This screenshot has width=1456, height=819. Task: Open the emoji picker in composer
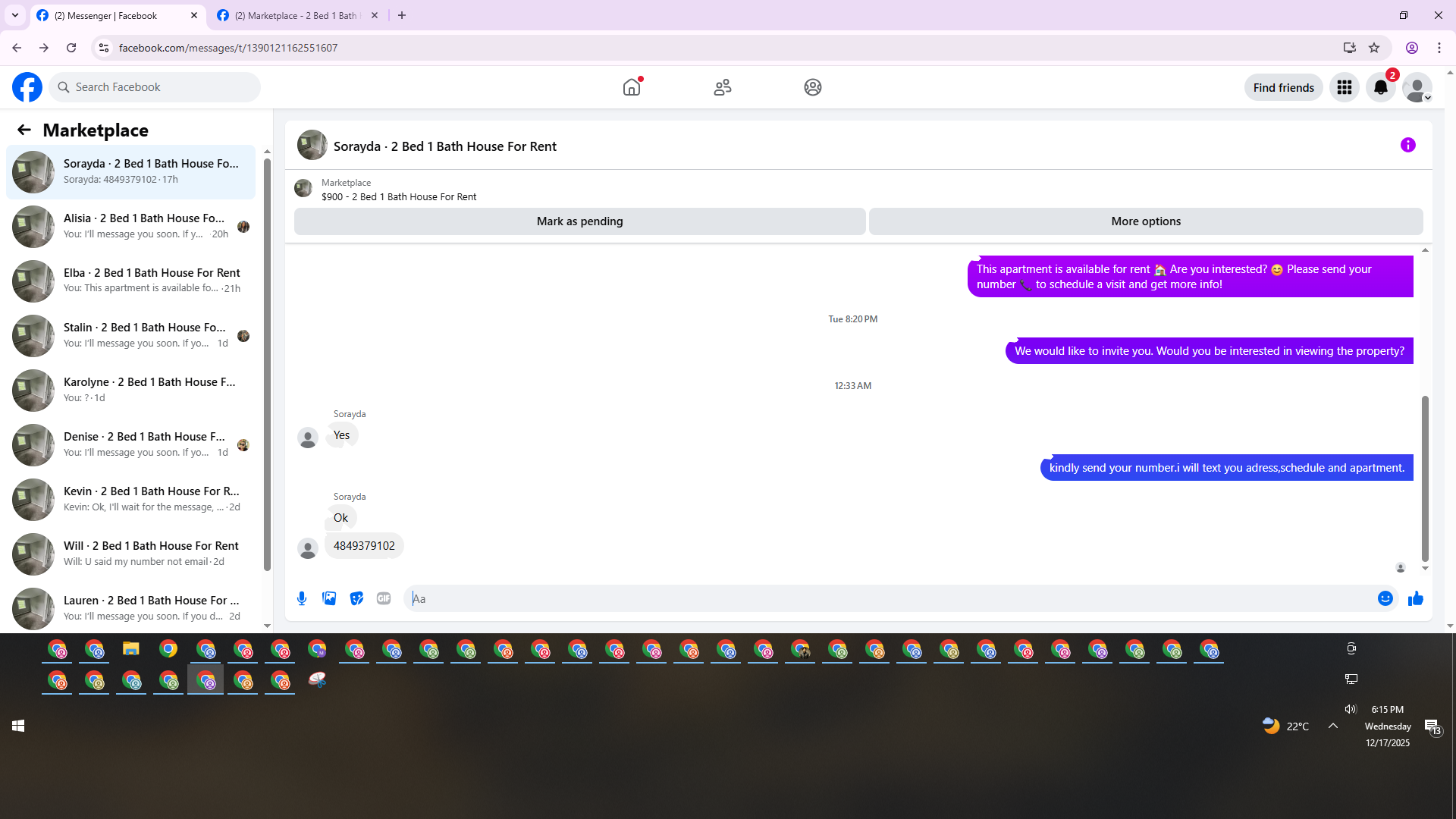click(x=1385, y=598)
